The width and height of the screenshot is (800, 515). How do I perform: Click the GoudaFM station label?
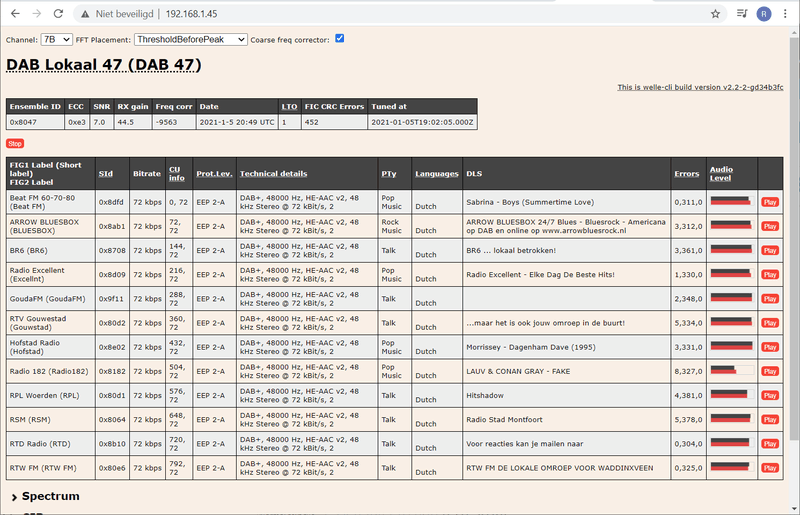47,299
